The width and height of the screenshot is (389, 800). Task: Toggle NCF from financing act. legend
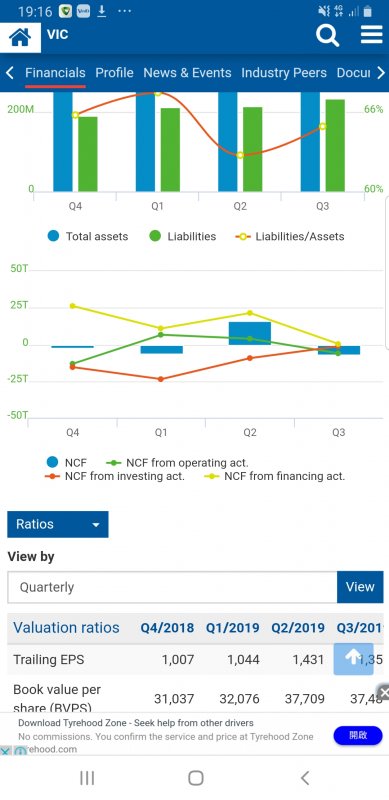275,476
